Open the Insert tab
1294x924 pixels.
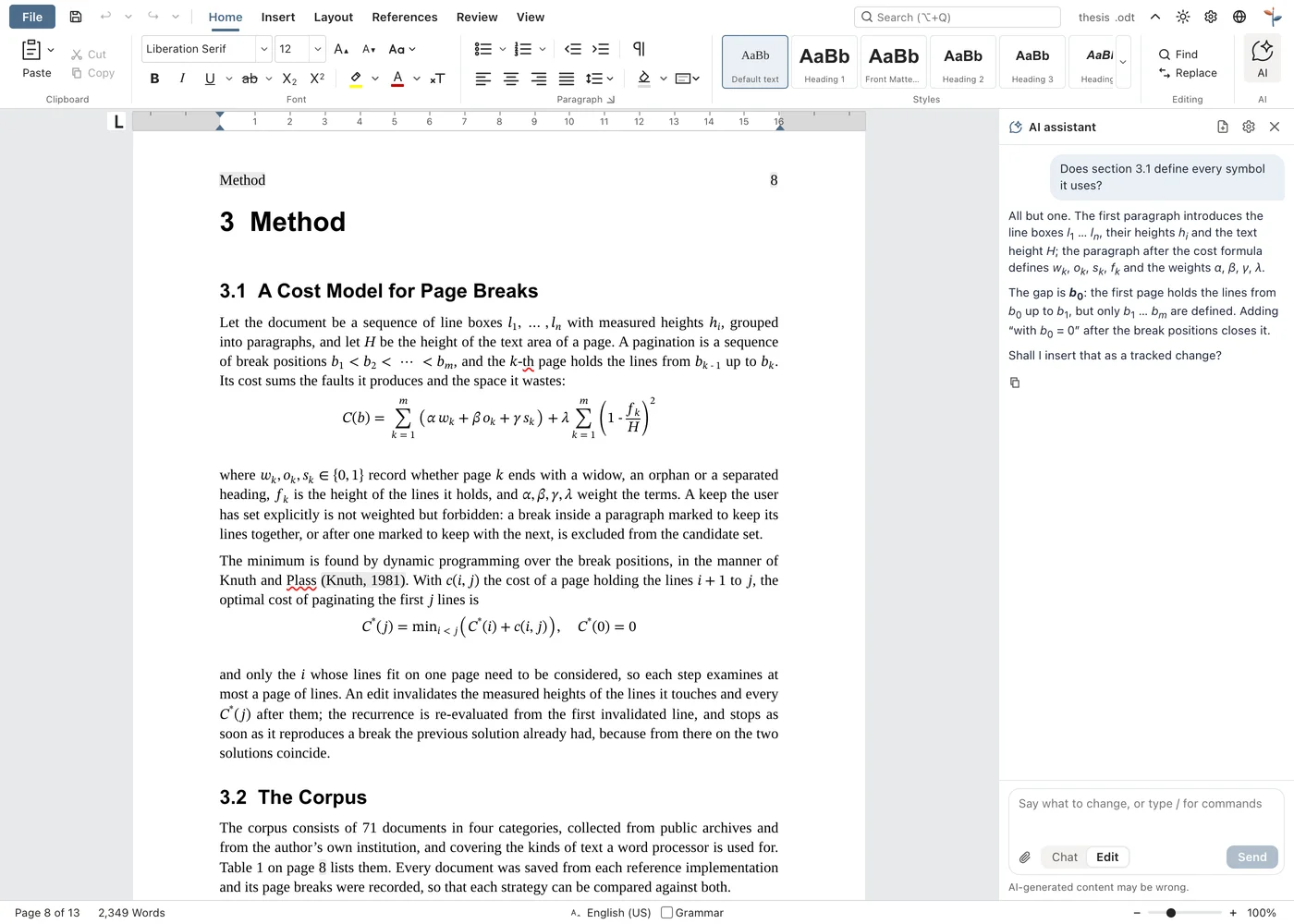(278, 17)
